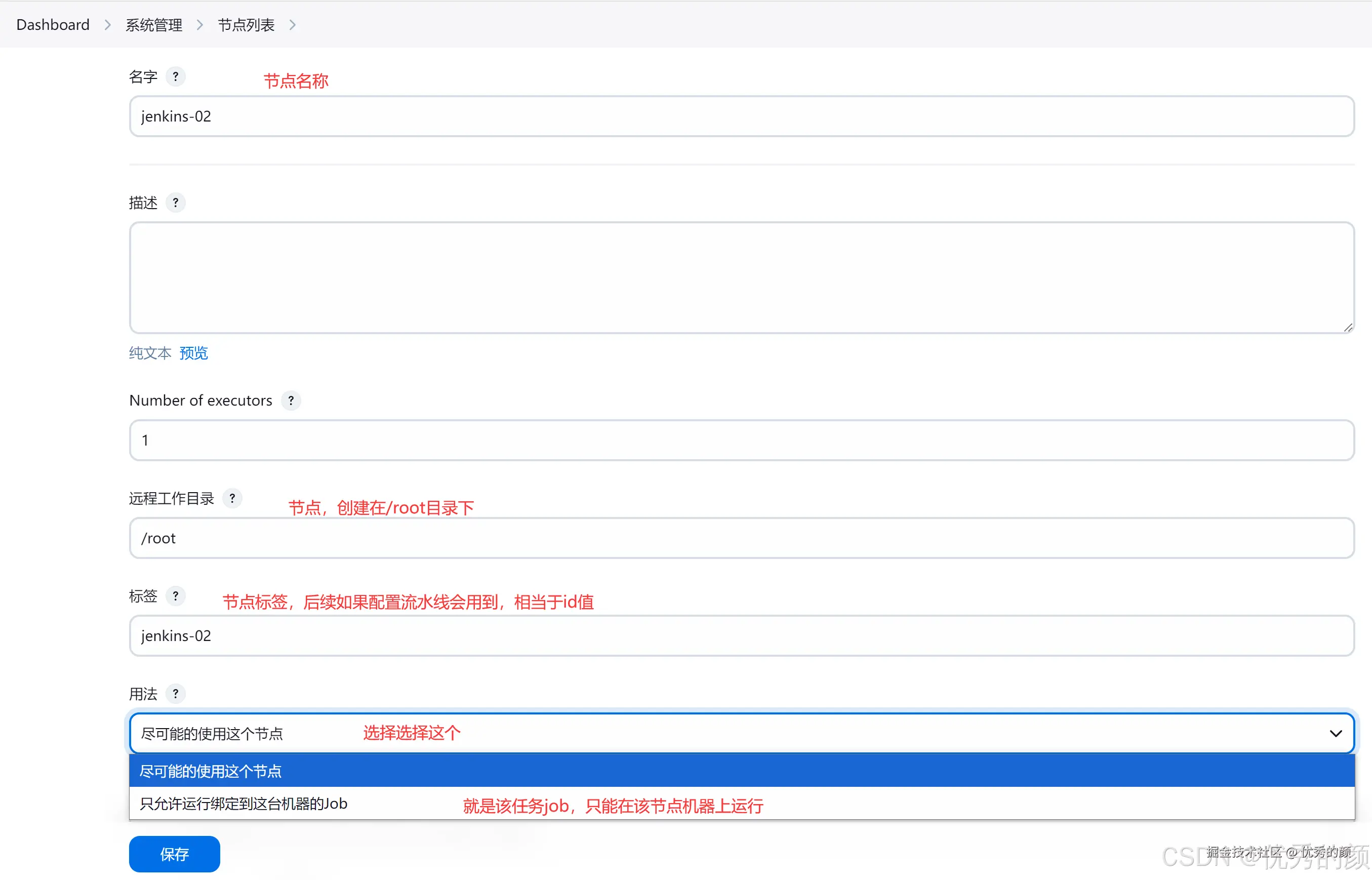Show help for 标签 field
The width and height of the screenshot is (1372, 880).
(x=175, y=596)
